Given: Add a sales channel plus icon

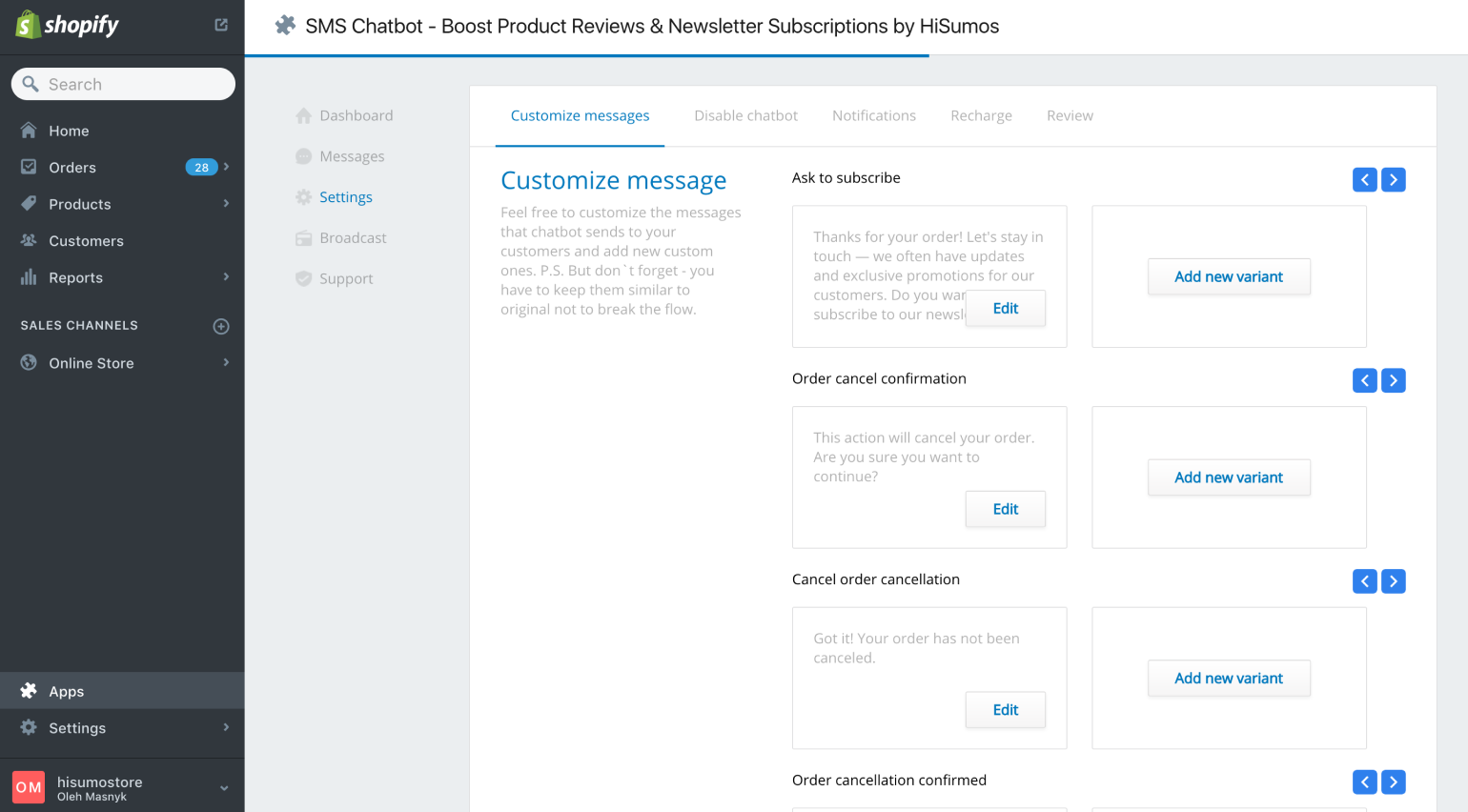Looking at the screenshot, I should [x=221, y=326].
